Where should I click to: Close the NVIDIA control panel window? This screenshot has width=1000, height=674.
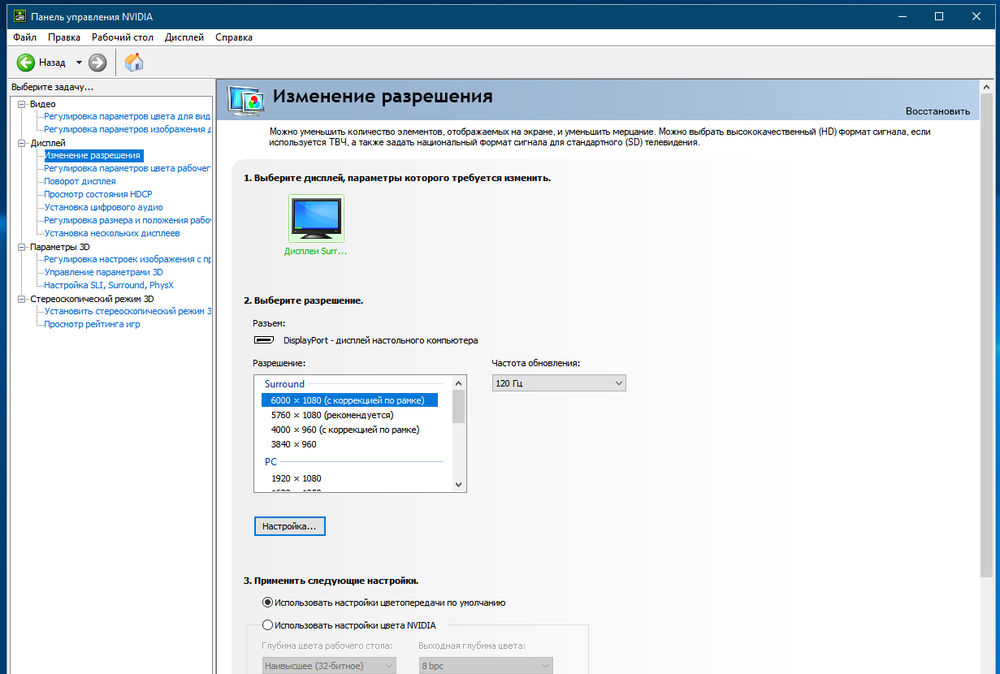coord(976,17)
